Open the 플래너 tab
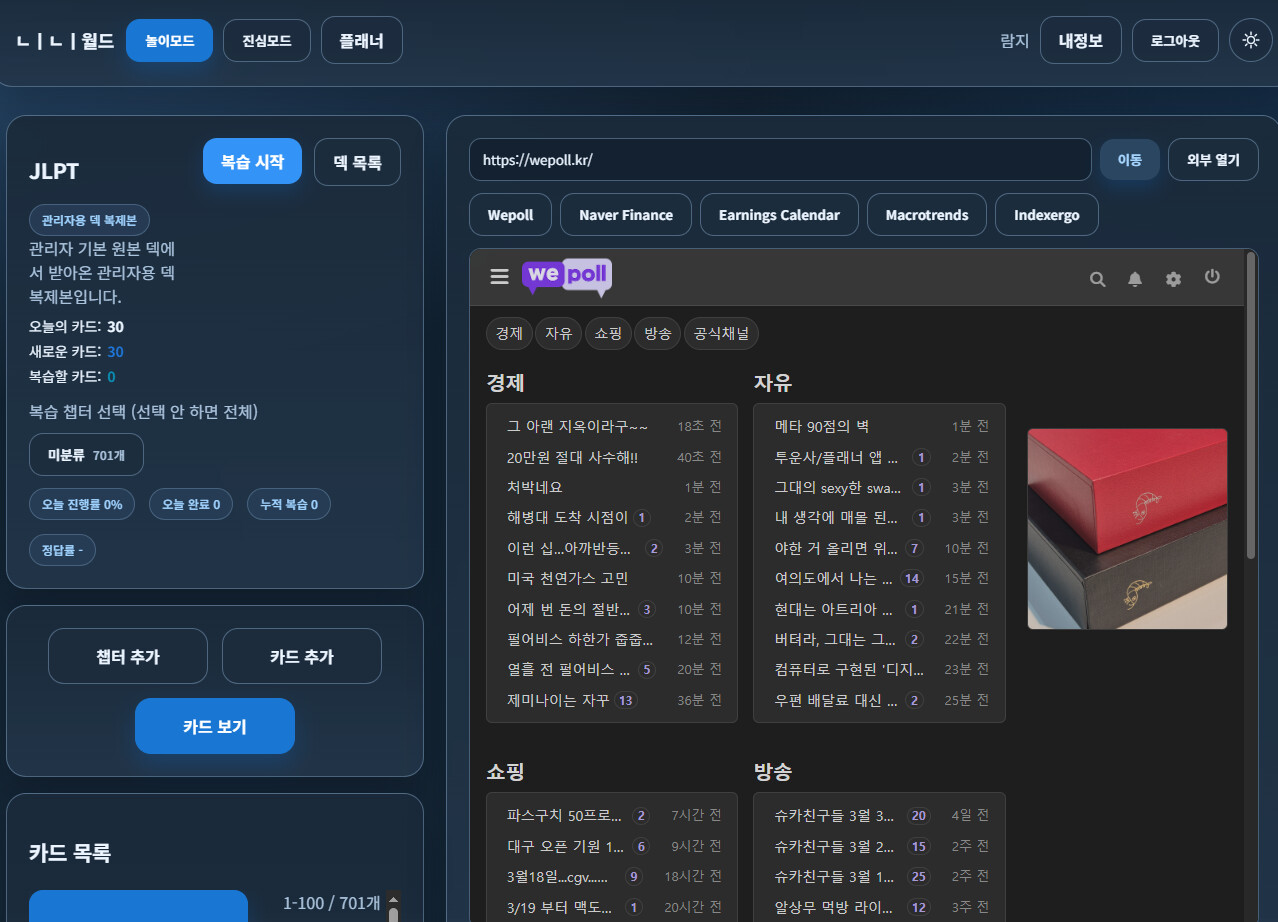 coord(362,41)
